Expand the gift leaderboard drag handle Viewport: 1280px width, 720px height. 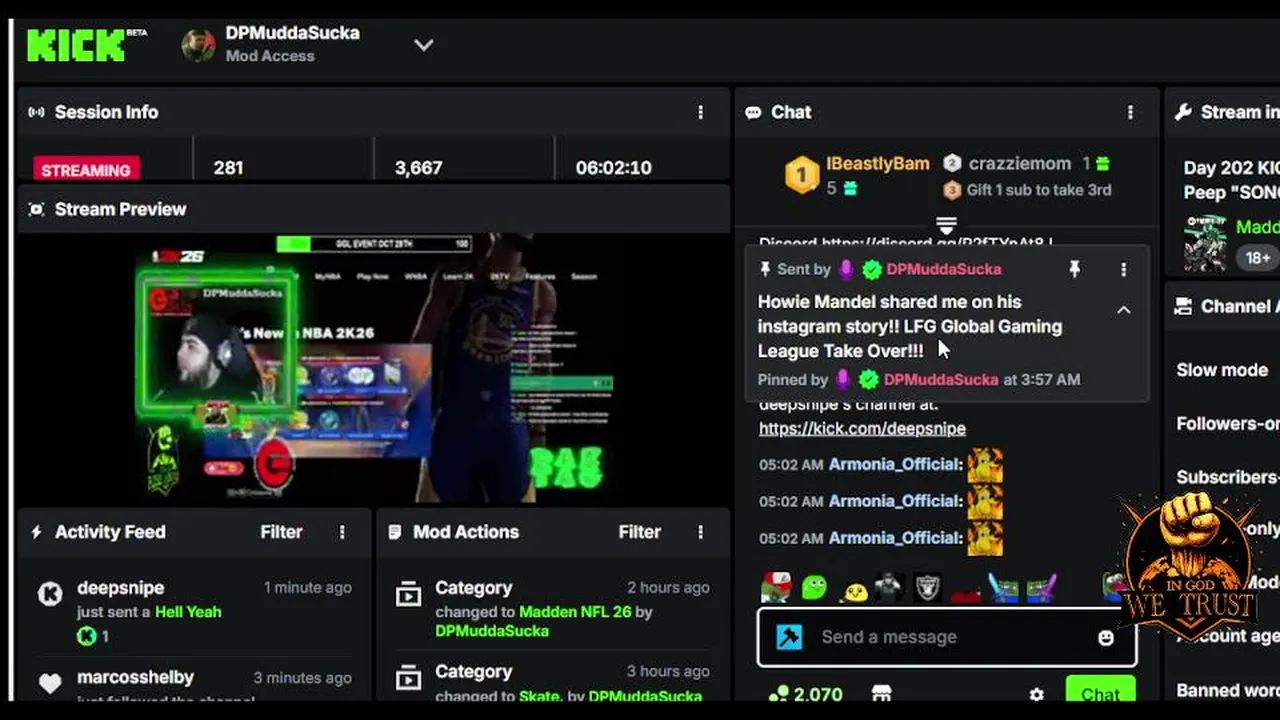coord(946,226)
